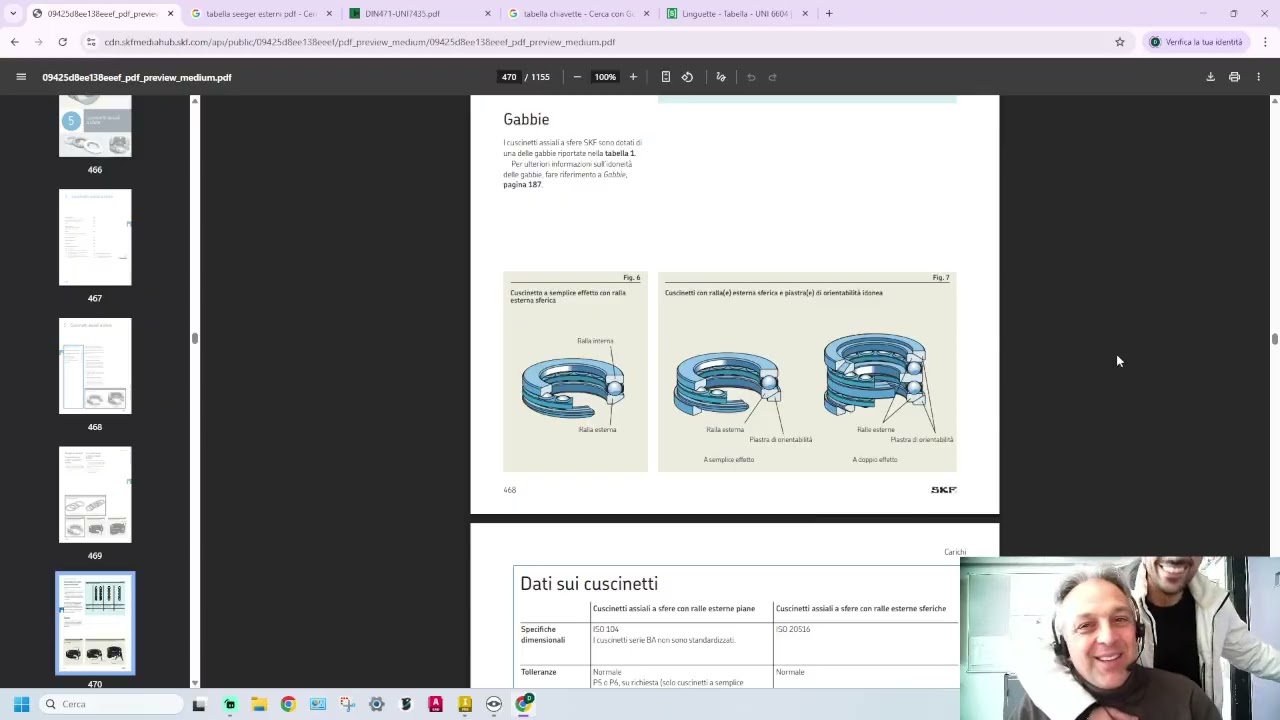Screen dimensions: 1280x720
Task: Open Settings gear on taskbar
Action: (x=376, y=704)
